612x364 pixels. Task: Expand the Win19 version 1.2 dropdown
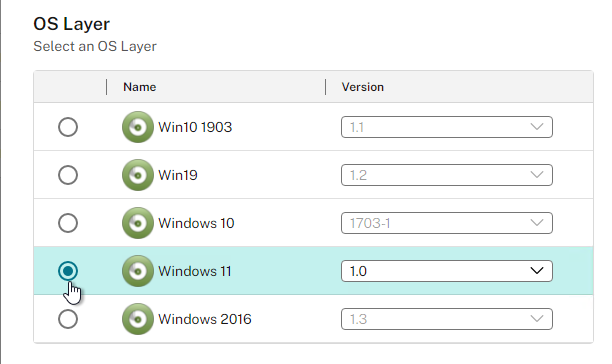pos(447,175)
